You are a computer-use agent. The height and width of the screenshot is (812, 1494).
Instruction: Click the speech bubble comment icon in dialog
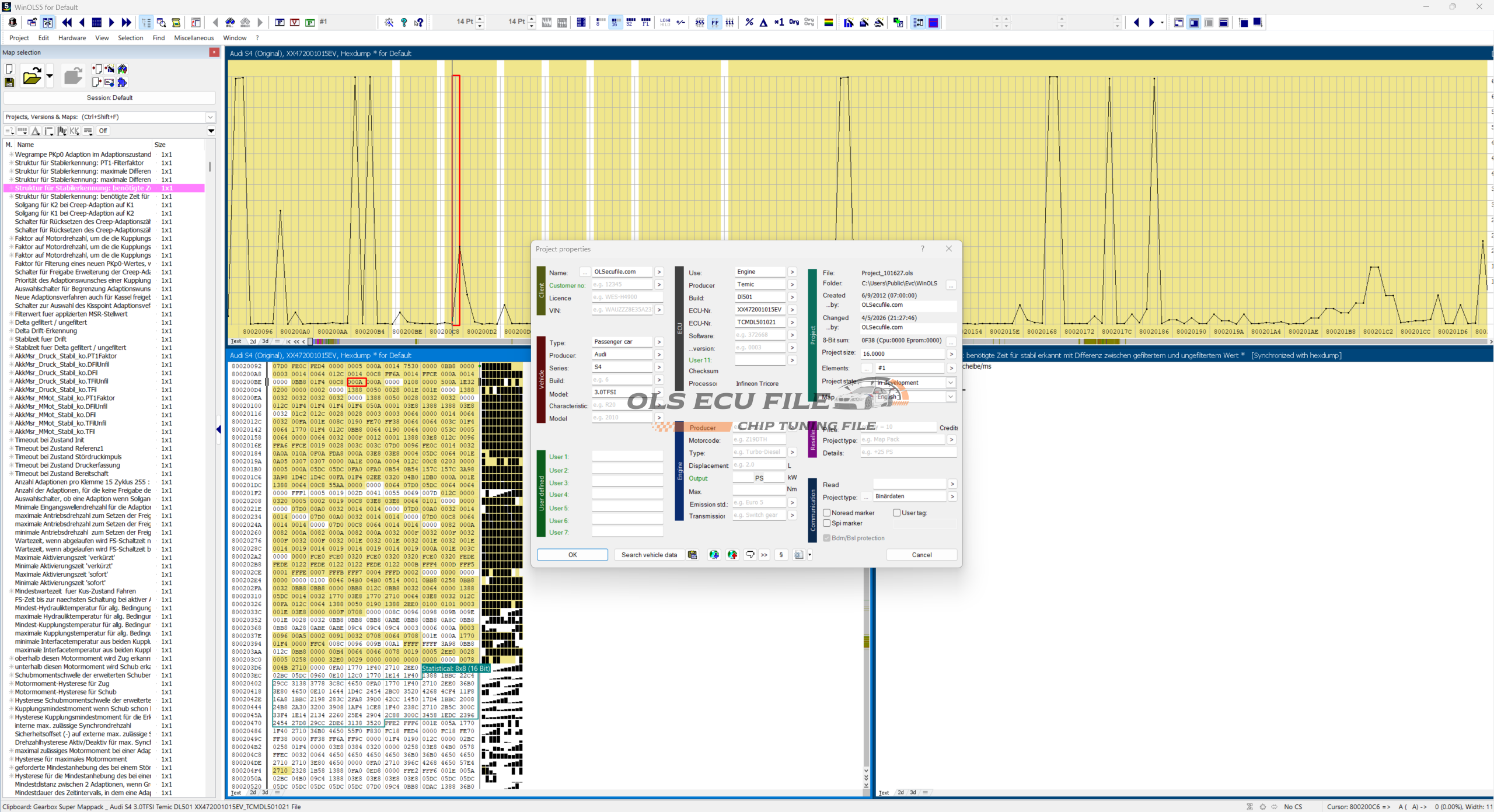tap(749, 555)
